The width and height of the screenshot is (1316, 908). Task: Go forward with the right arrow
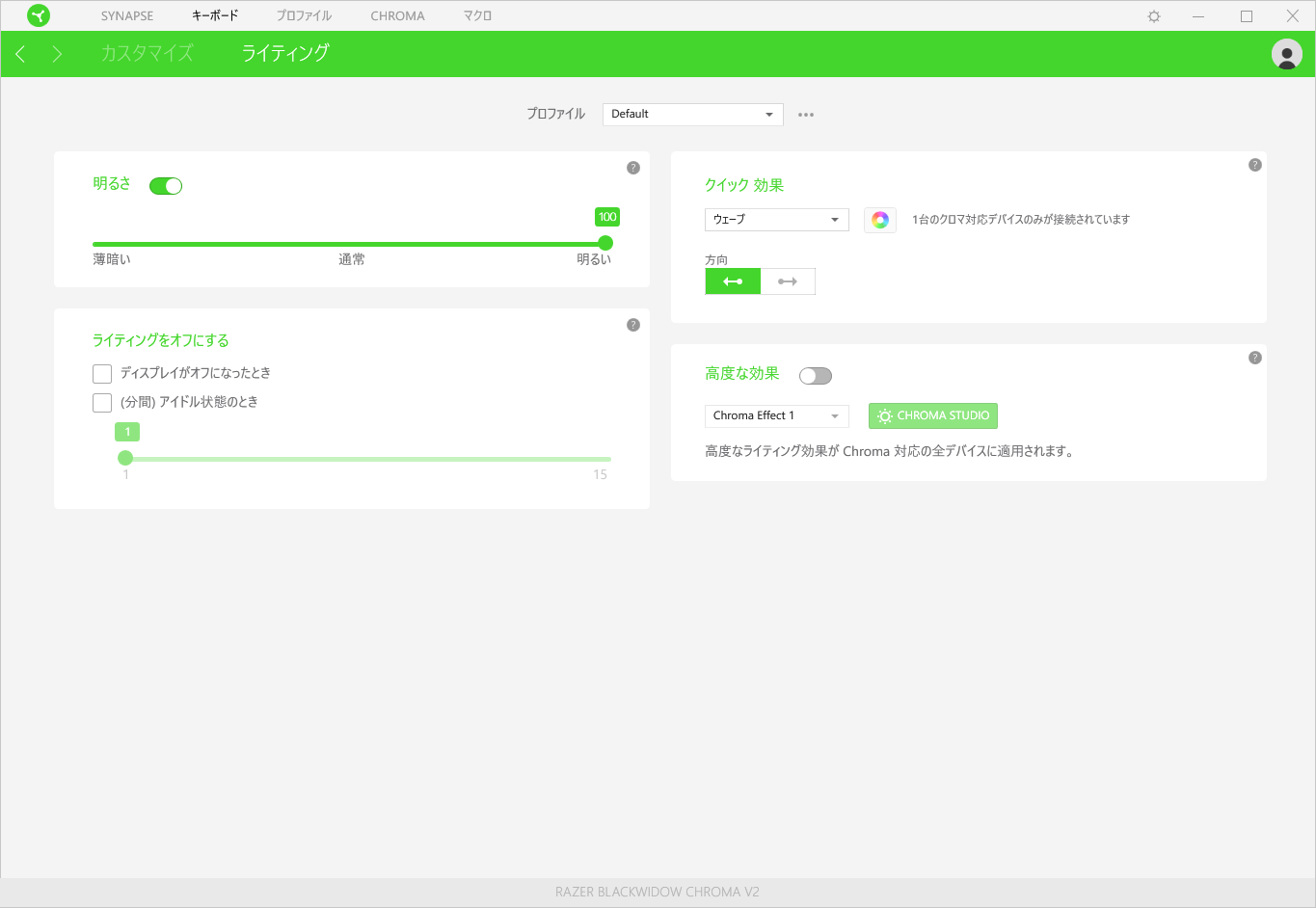point(57,54)
